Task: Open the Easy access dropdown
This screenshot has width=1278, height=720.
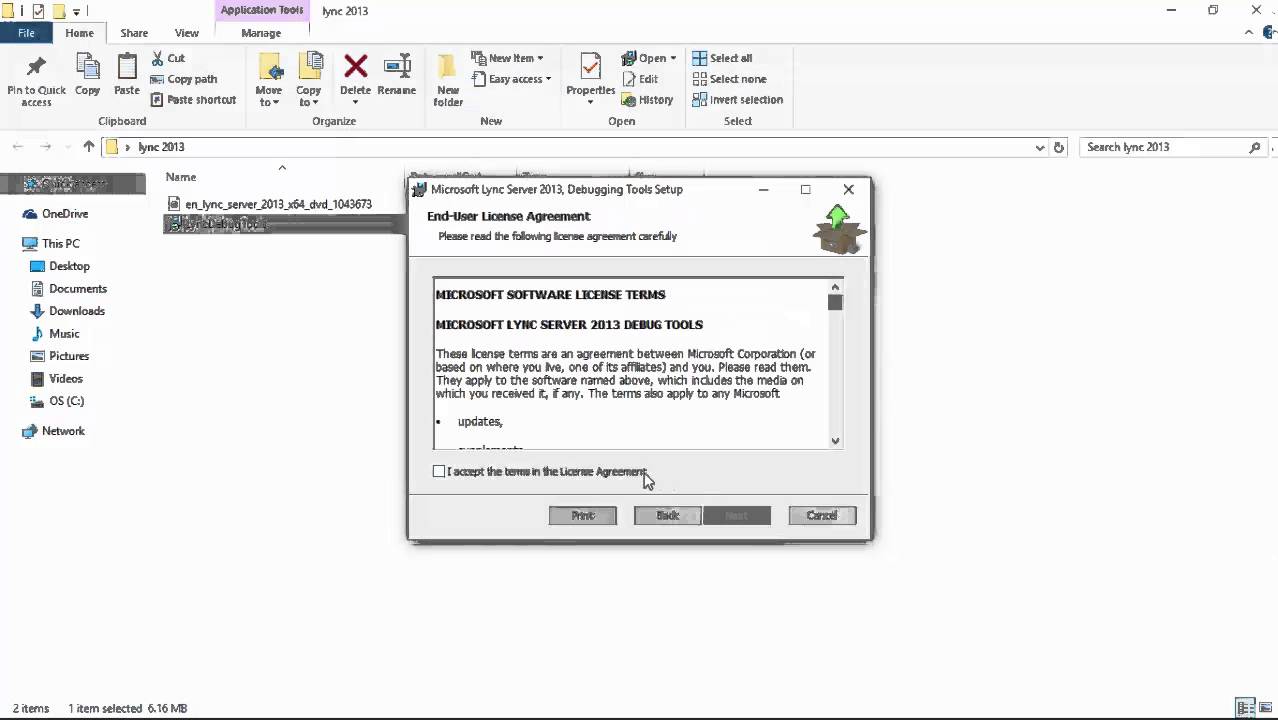Action: click(510, 79)
